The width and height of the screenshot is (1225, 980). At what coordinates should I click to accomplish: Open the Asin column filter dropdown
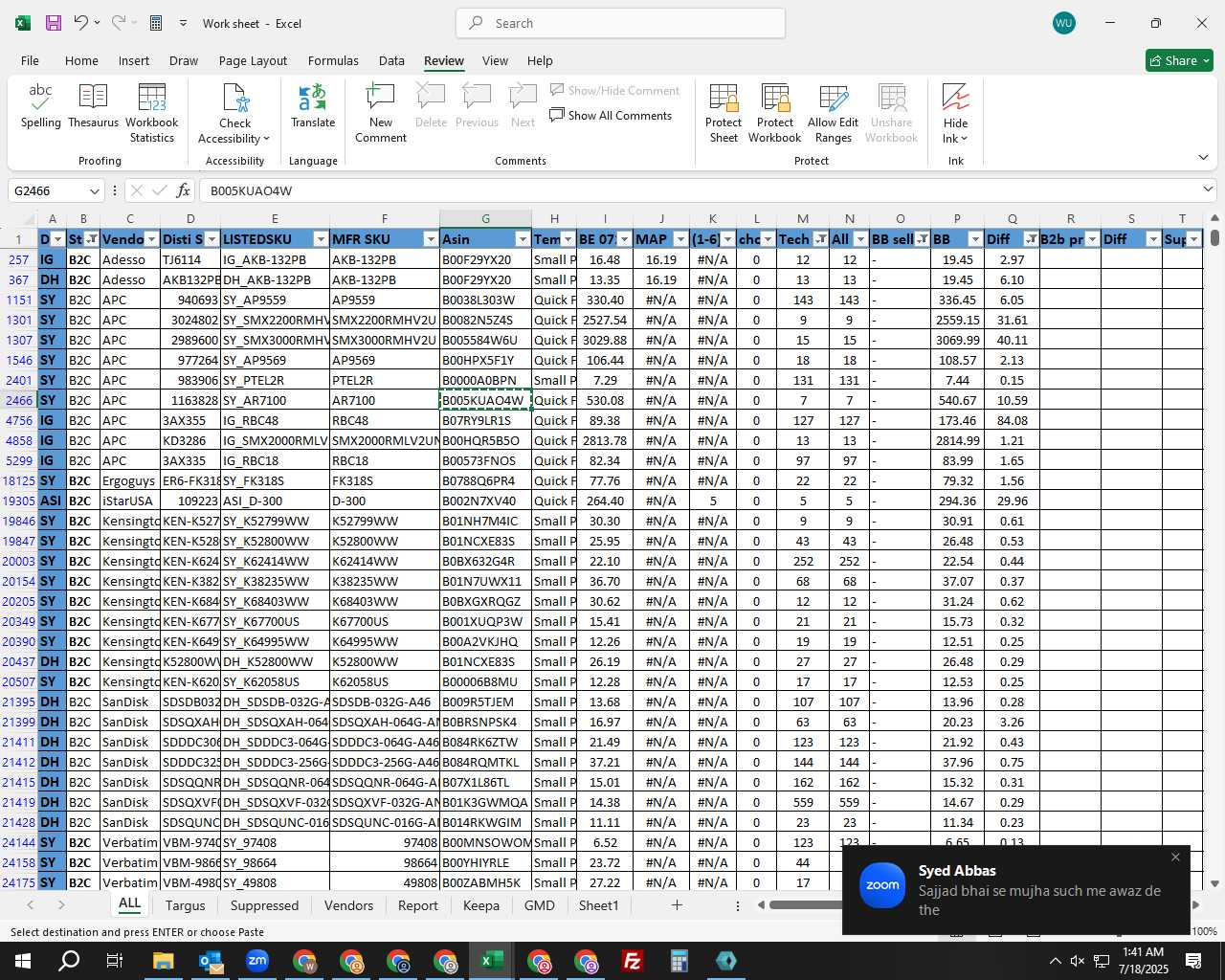[523, 239]
